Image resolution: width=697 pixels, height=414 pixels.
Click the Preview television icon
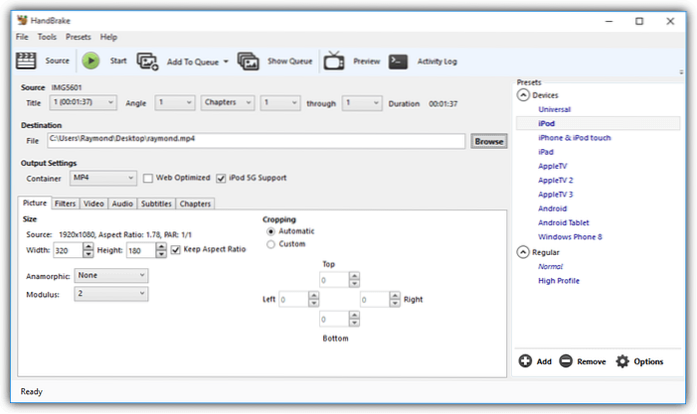pyautogui.click(x=334, y=61)
